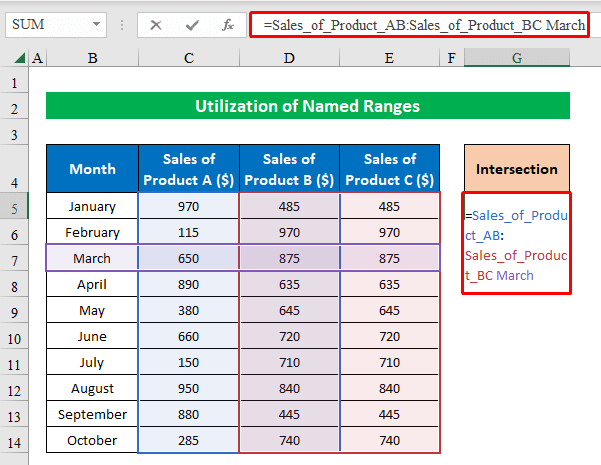This screenshot has width=601, height=465.
Task: Click the Intersection header cell
Action: coord(517,169)
